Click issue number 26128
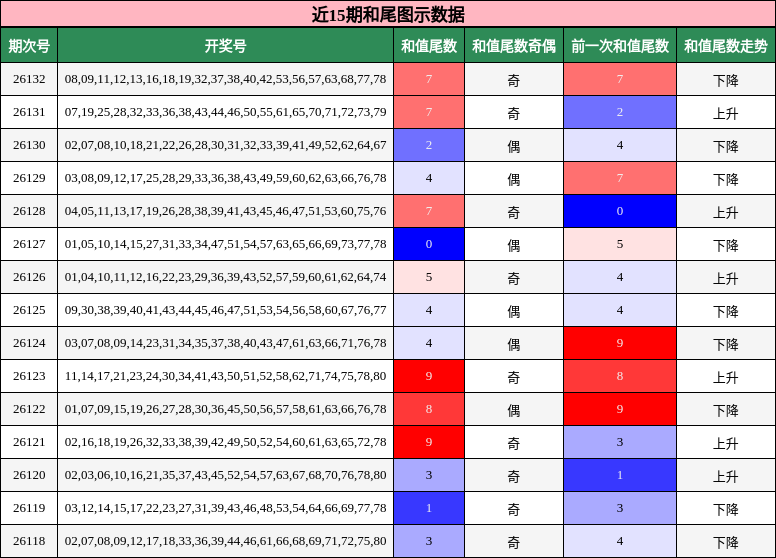 pos(29,211)
